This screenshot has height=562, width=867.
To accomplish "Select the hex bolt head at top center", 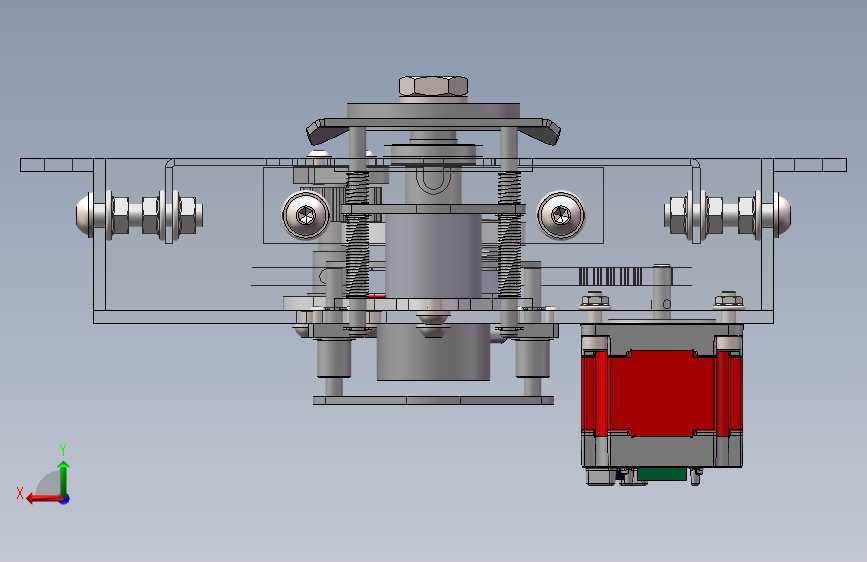I will pyautogui.click(x=434, y=86).
